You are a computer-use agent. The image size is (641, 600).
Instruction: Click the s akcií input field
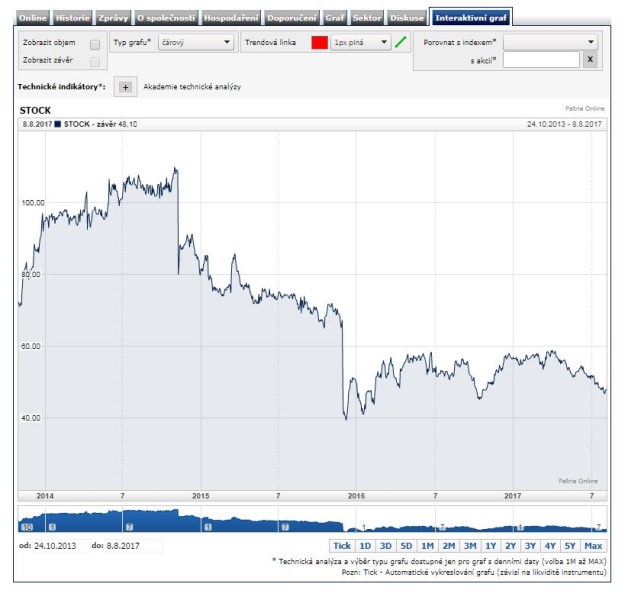pyautogui.click(x=541, y=60)
